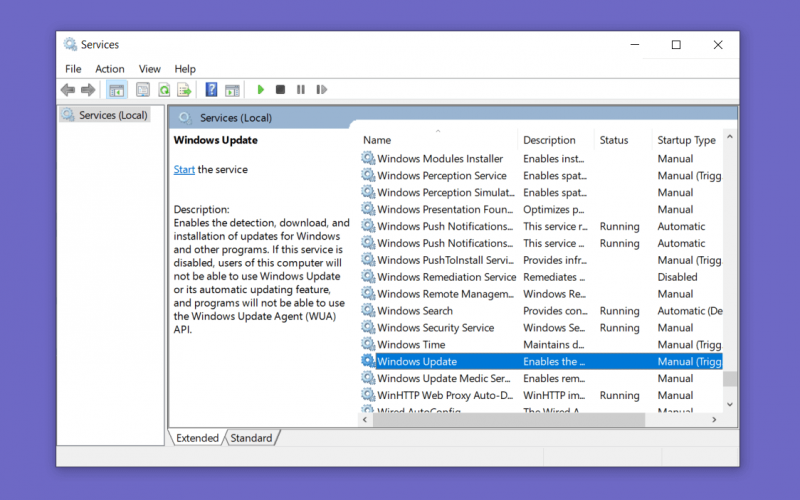800x500 pixels.
Task: Open the File menu
Action: pos(73,69)
